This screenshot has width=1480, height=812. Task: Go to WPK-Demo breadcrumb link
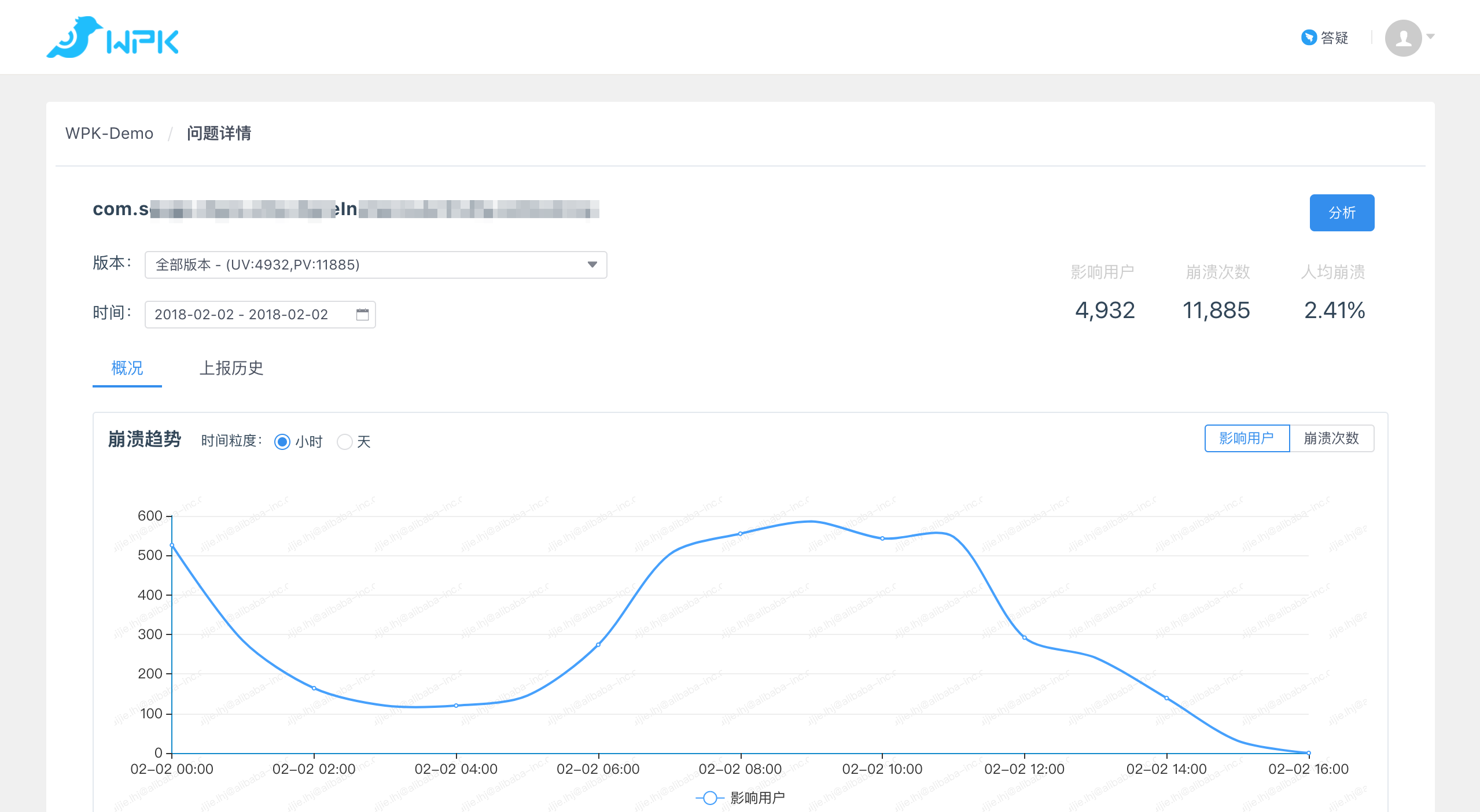coord(109,134)
